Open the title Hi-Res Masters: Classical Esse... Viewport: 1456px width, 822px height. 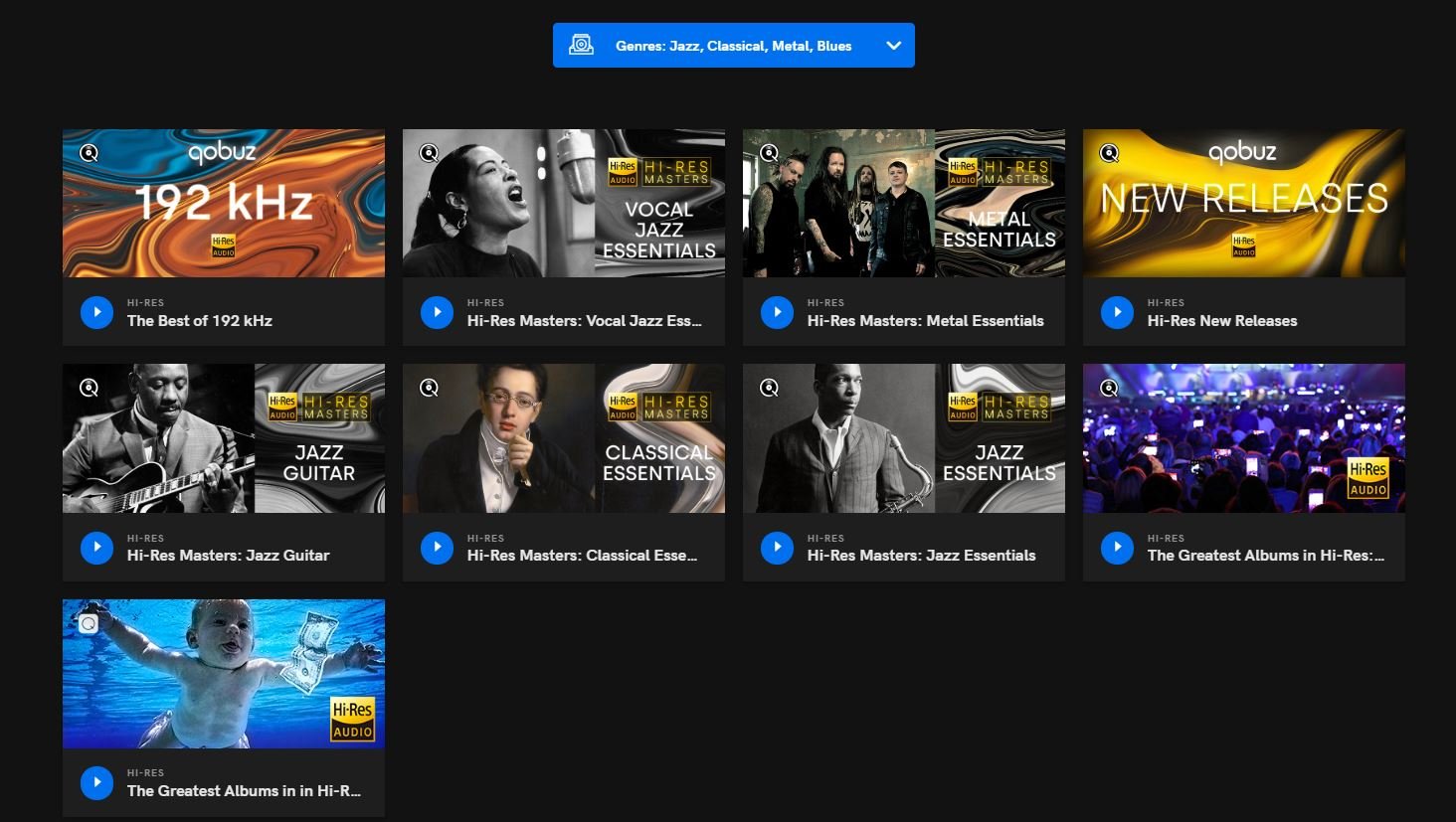pyautogui.click(x=583, y=556)
